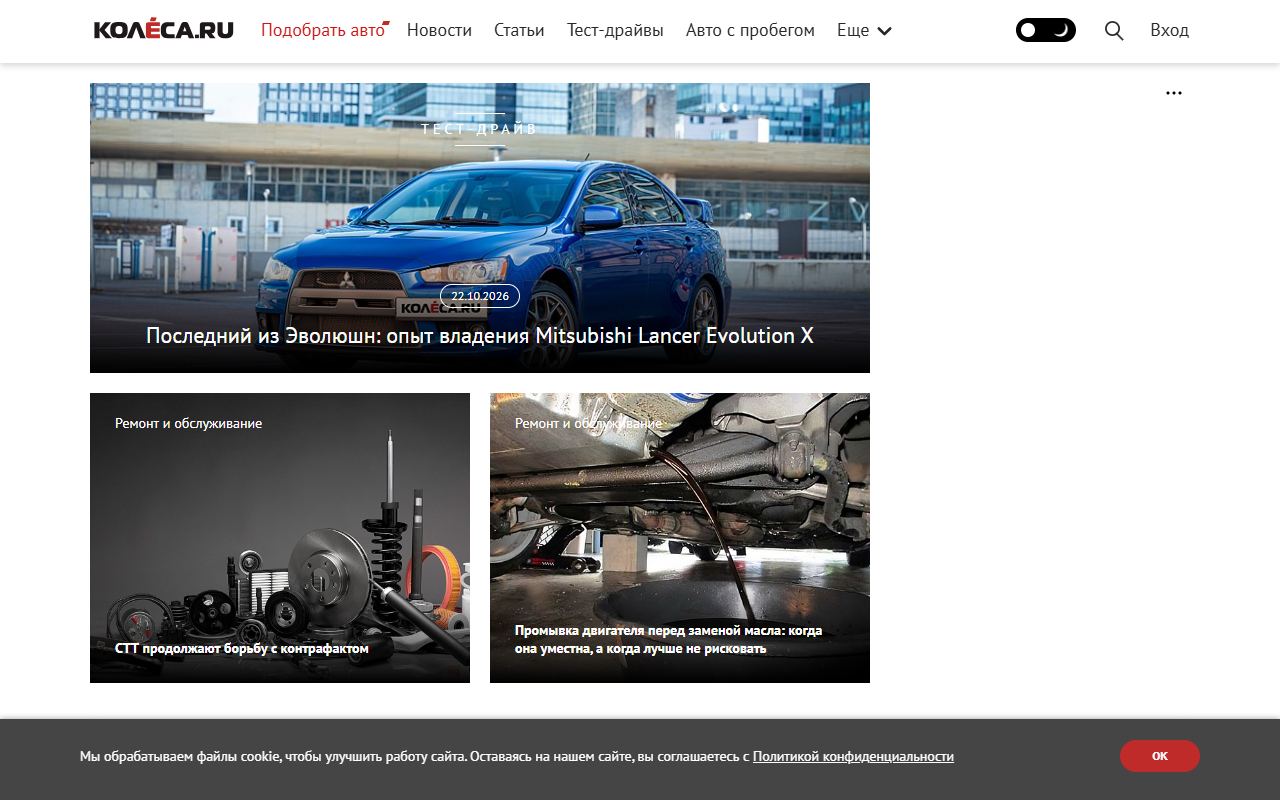Click the Колёса.ru logo
Screen dimensions: 1280x800
pyautogui.click(x=164, y=30)
